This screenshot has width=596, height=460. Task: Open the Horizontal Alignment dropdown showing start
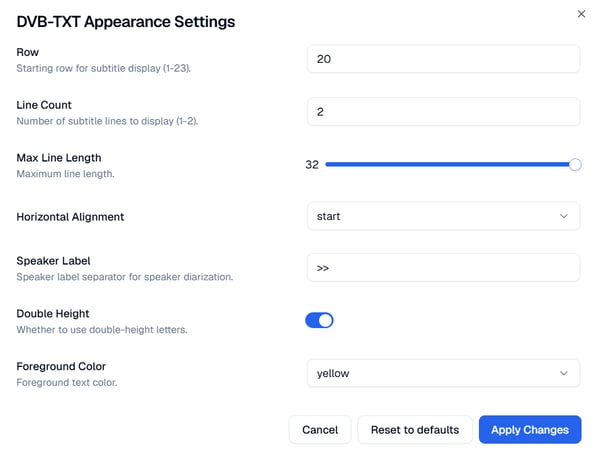[443, 216]
